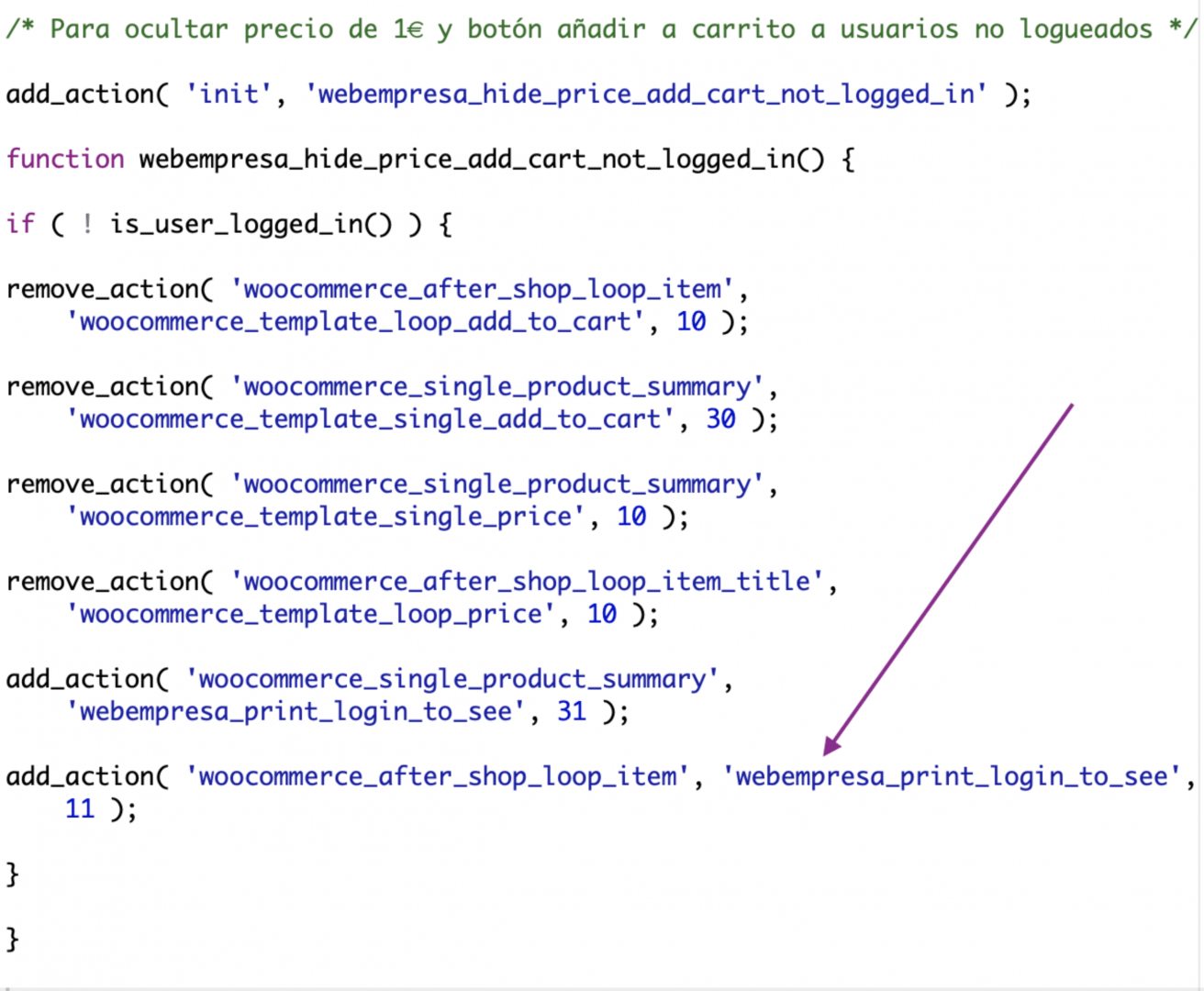The image size is (1204, 991).
Task: Click the purple "if" keyword
Action: coord(20,224)
